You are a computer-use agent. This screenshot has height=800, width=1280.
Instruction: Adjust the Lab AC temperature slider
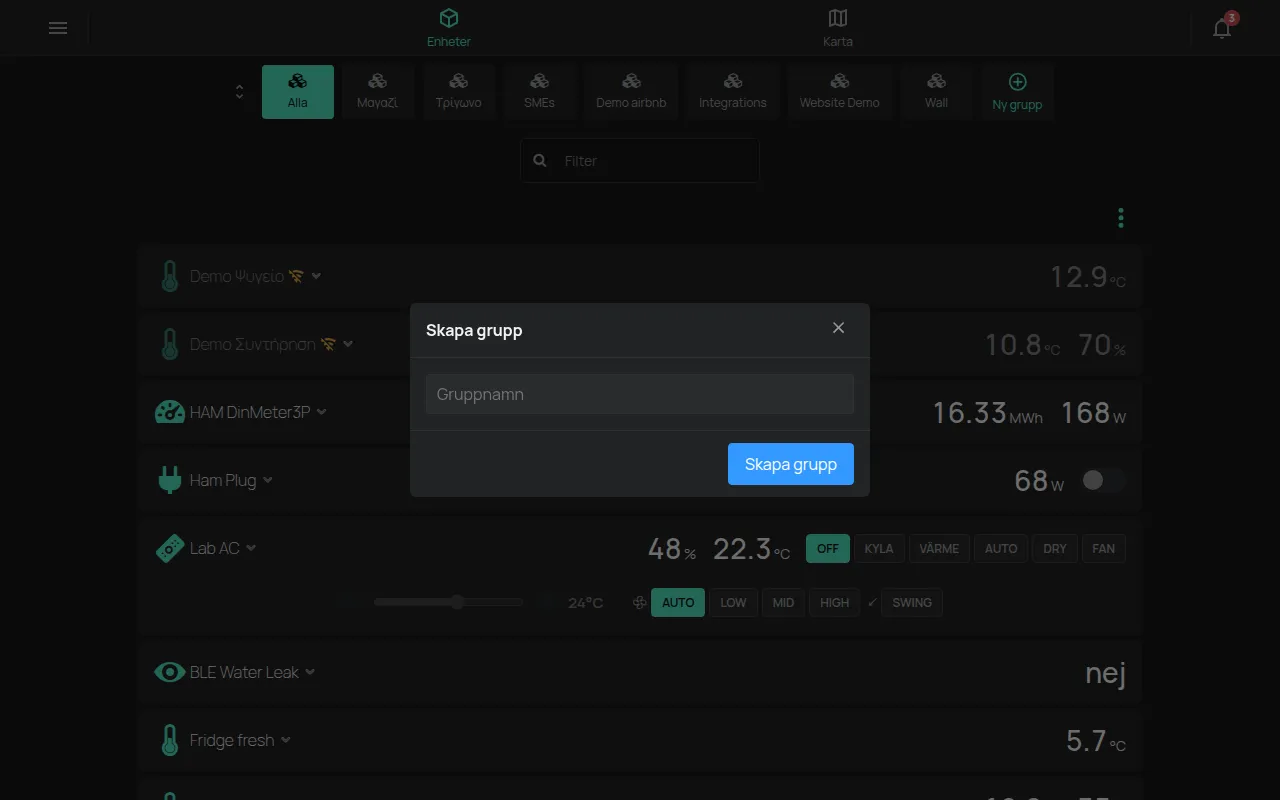click(x=448, y=602)
